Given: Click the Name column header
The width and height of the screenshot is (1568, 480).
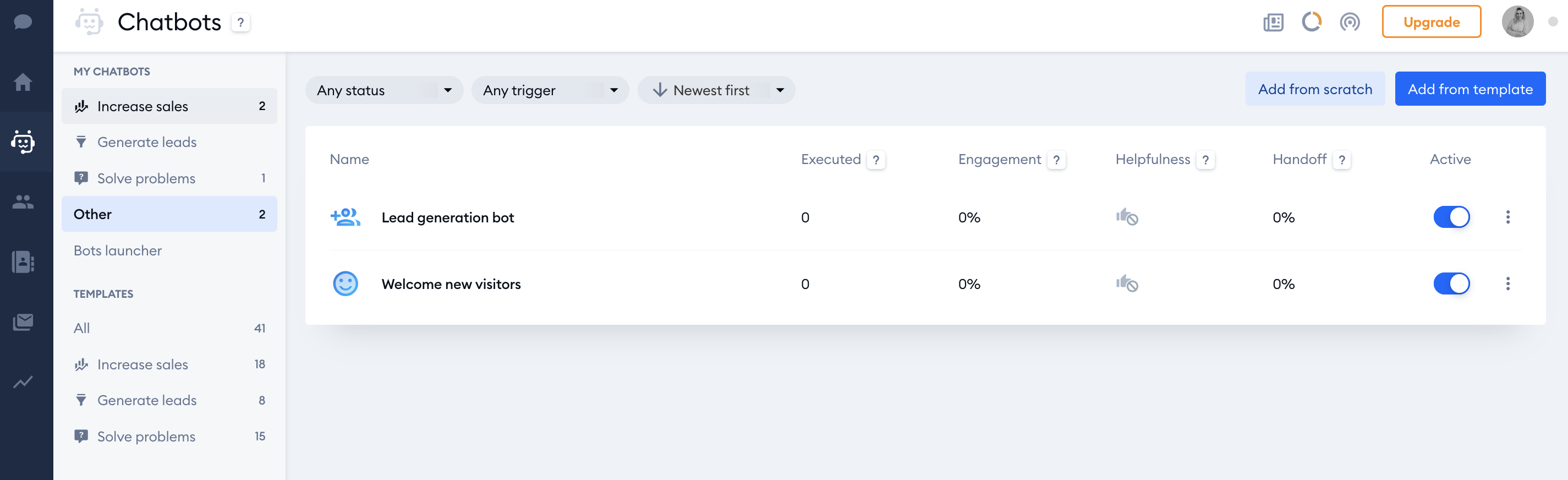Looking at the screenshot, I should [x=349, y=159].
